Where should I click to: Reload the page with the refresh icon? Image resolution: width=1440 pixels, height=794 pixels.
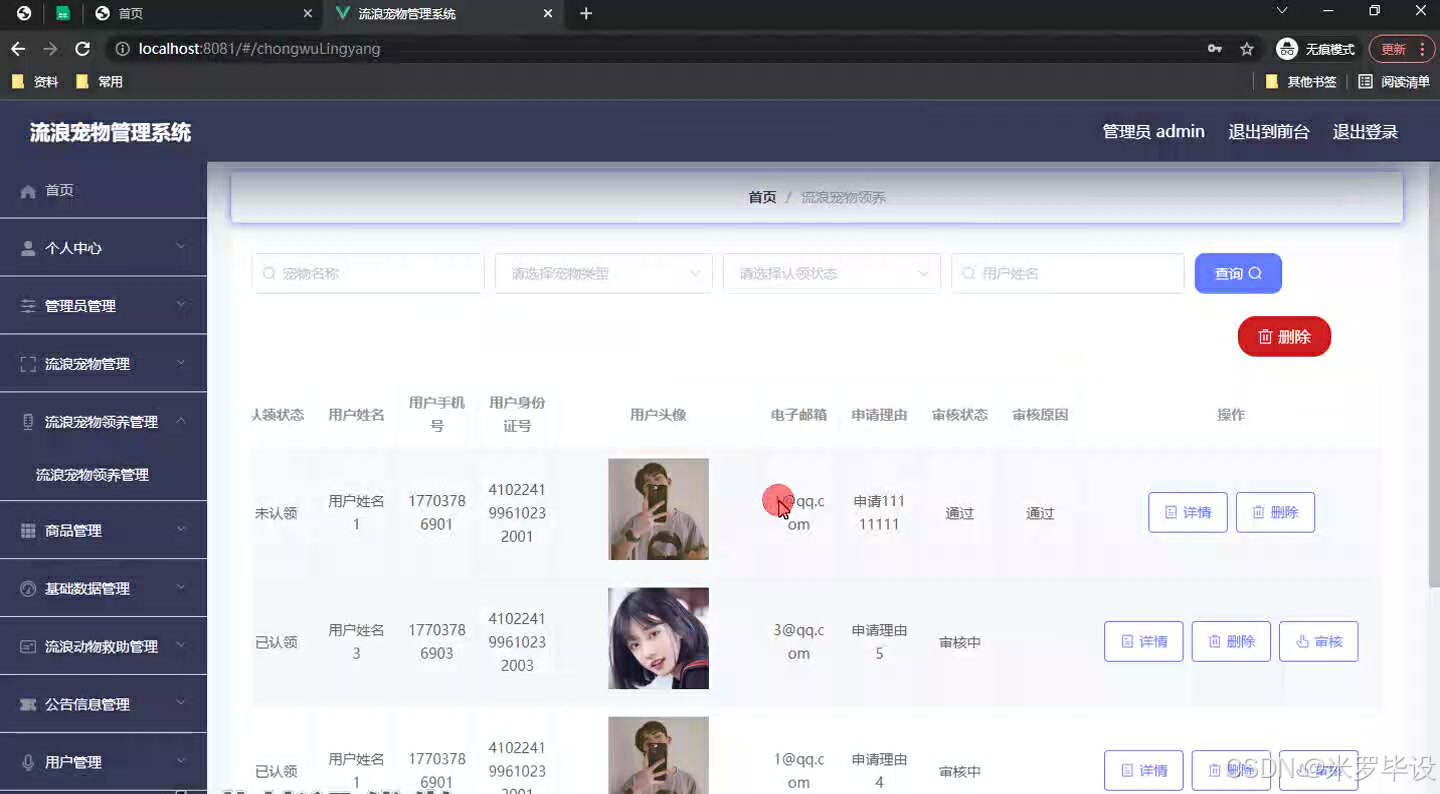(x=83, y=49)
